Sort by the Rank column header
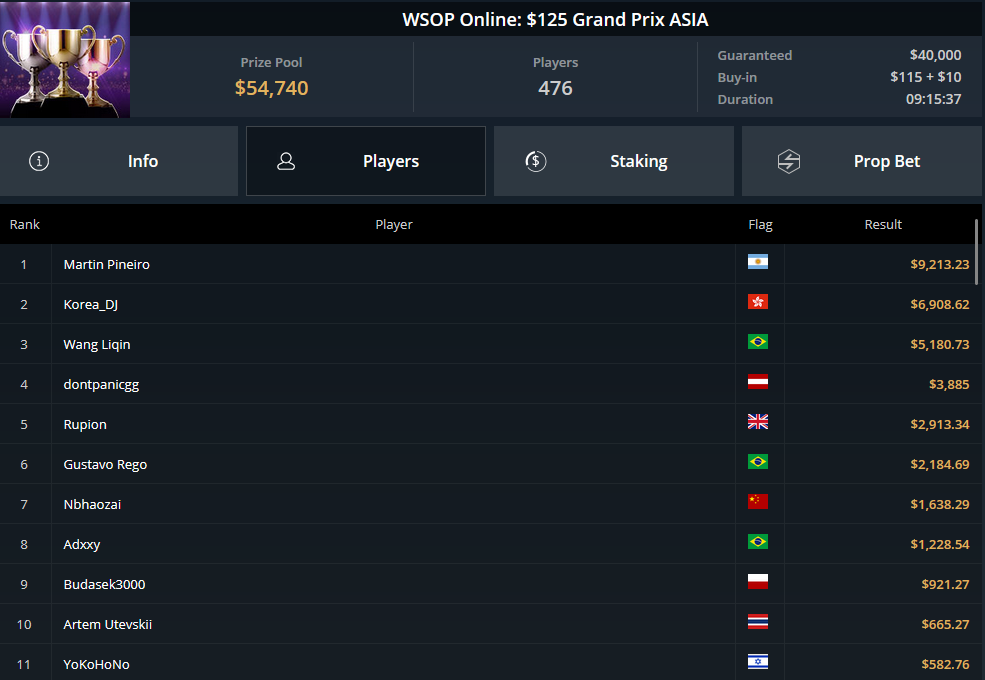The image size is (985, 680). pos(24,224)
